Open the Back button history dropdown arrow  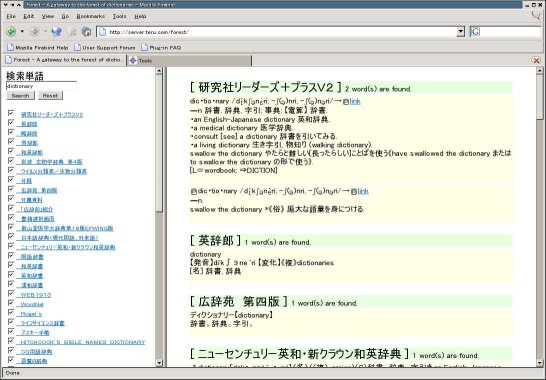point(22,32)
